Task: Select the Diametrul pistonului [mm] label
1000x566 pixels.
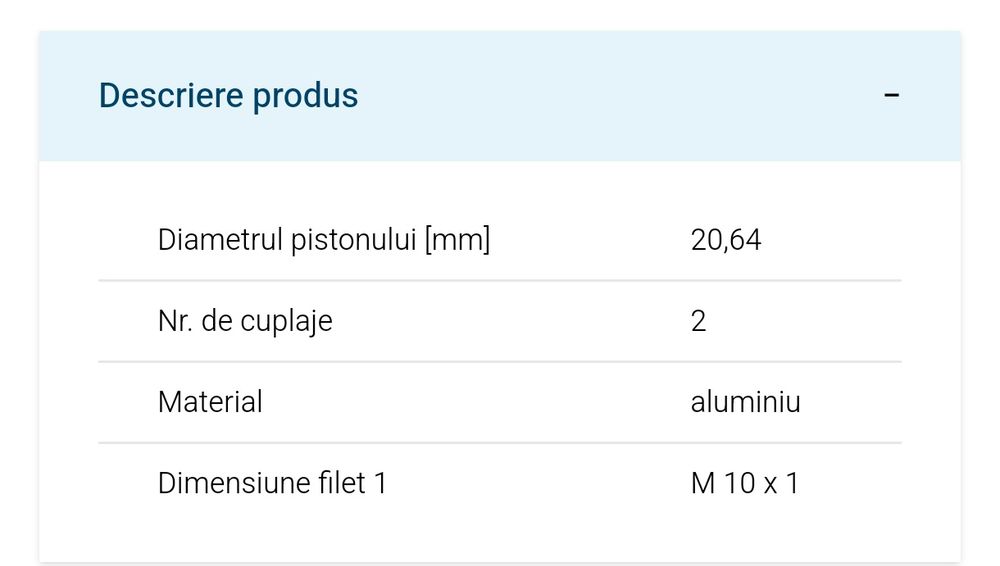Action: 324,240
